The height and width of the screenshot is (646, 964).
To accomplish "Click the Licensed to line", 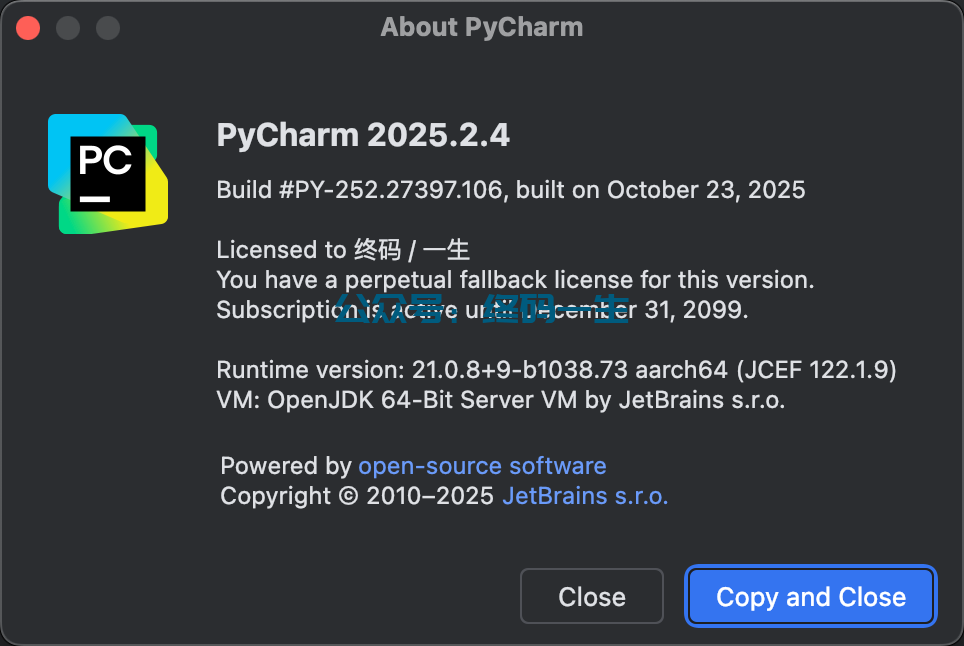I will (343, 250).
